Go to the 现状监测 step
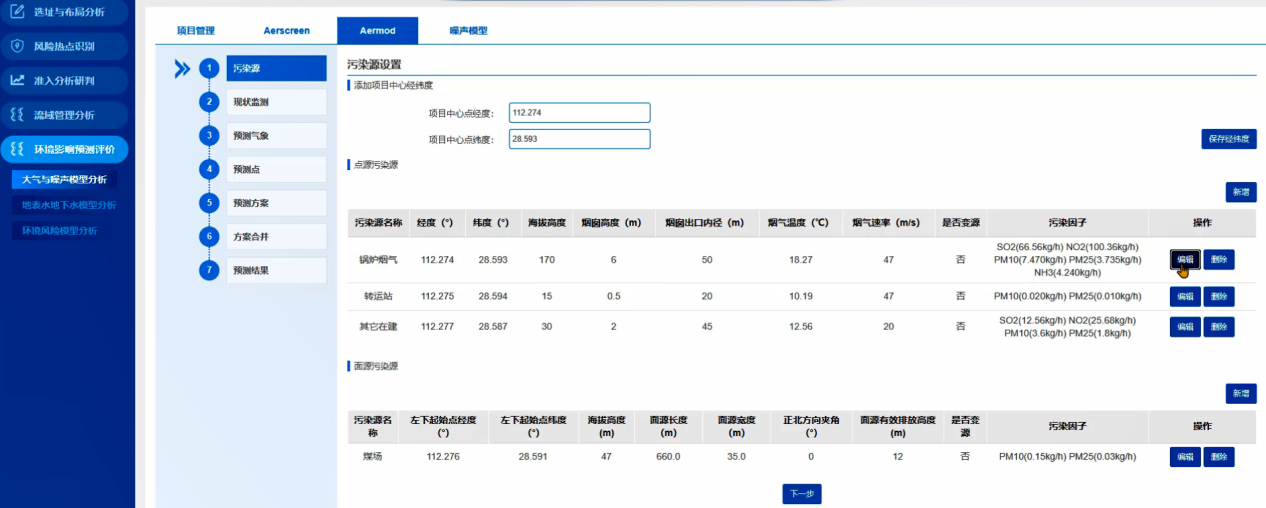 coord(276,102)
